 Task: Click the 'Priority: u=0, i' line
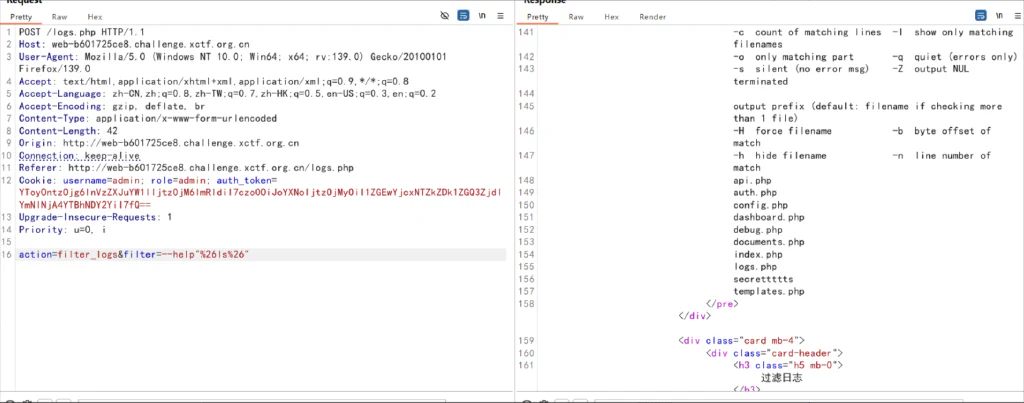(x=62, y=229)
